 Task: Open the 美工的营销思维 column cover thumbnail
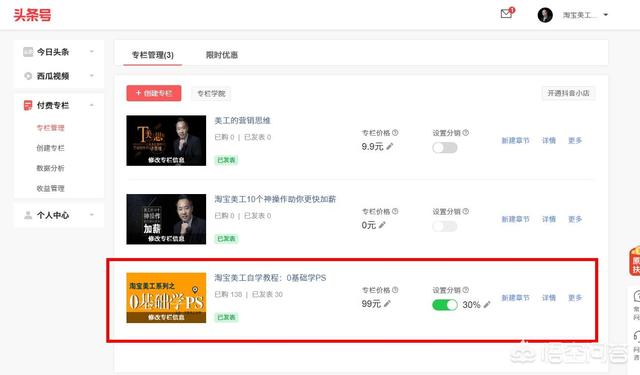coord(166,140)
